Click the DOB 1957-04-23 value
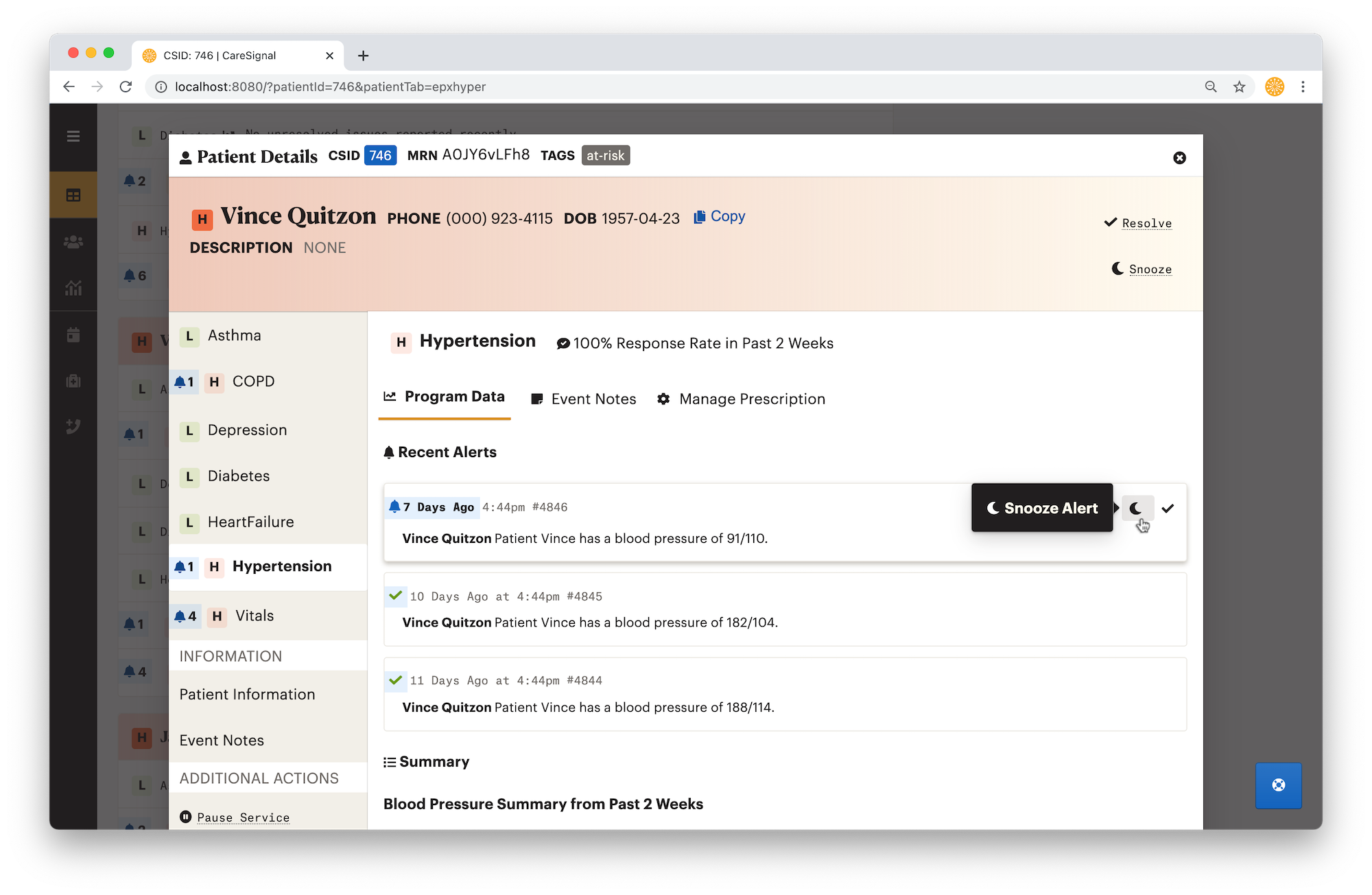The height and width of the screenshot is (895, 1372). click(640, 219)
